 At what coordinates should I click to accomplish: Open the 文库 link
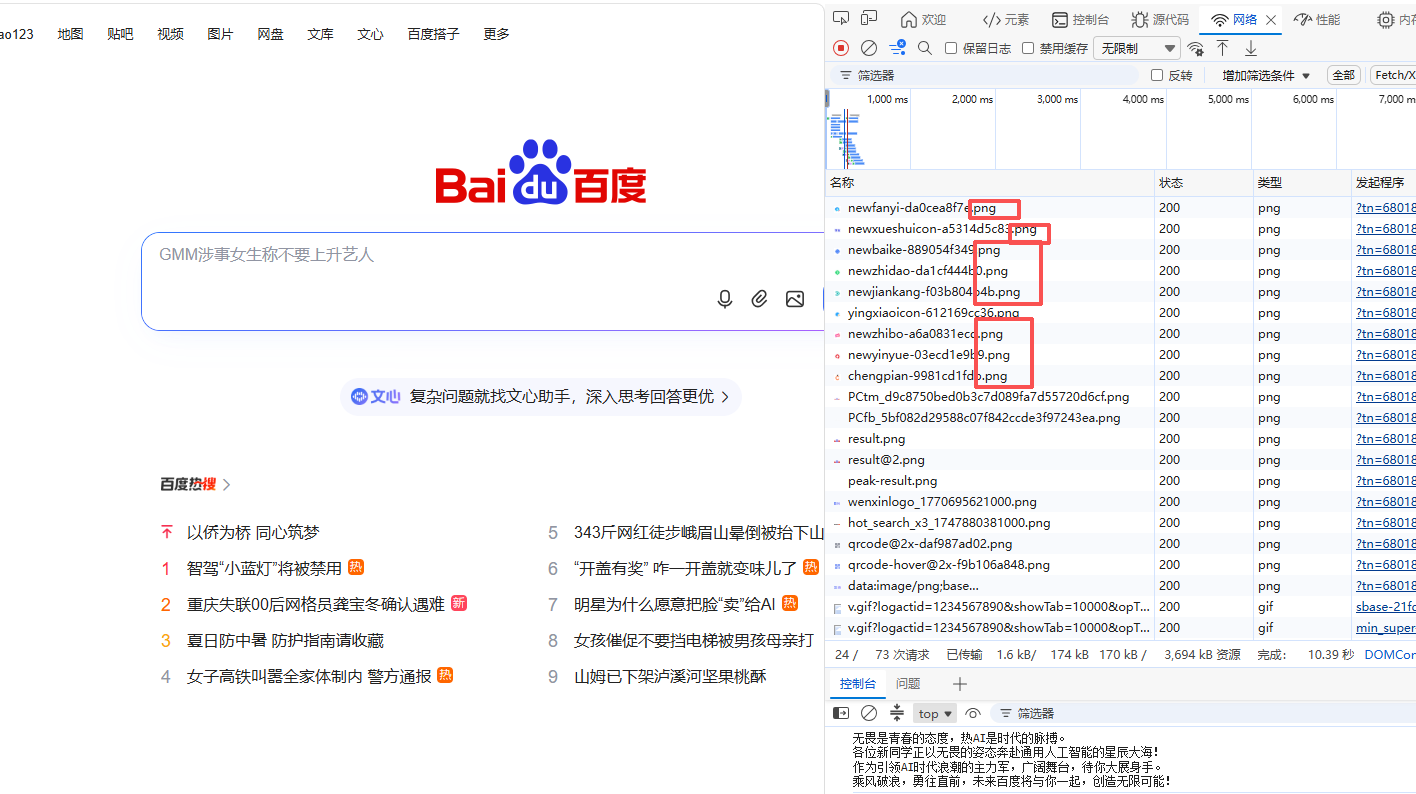point(320,34)
